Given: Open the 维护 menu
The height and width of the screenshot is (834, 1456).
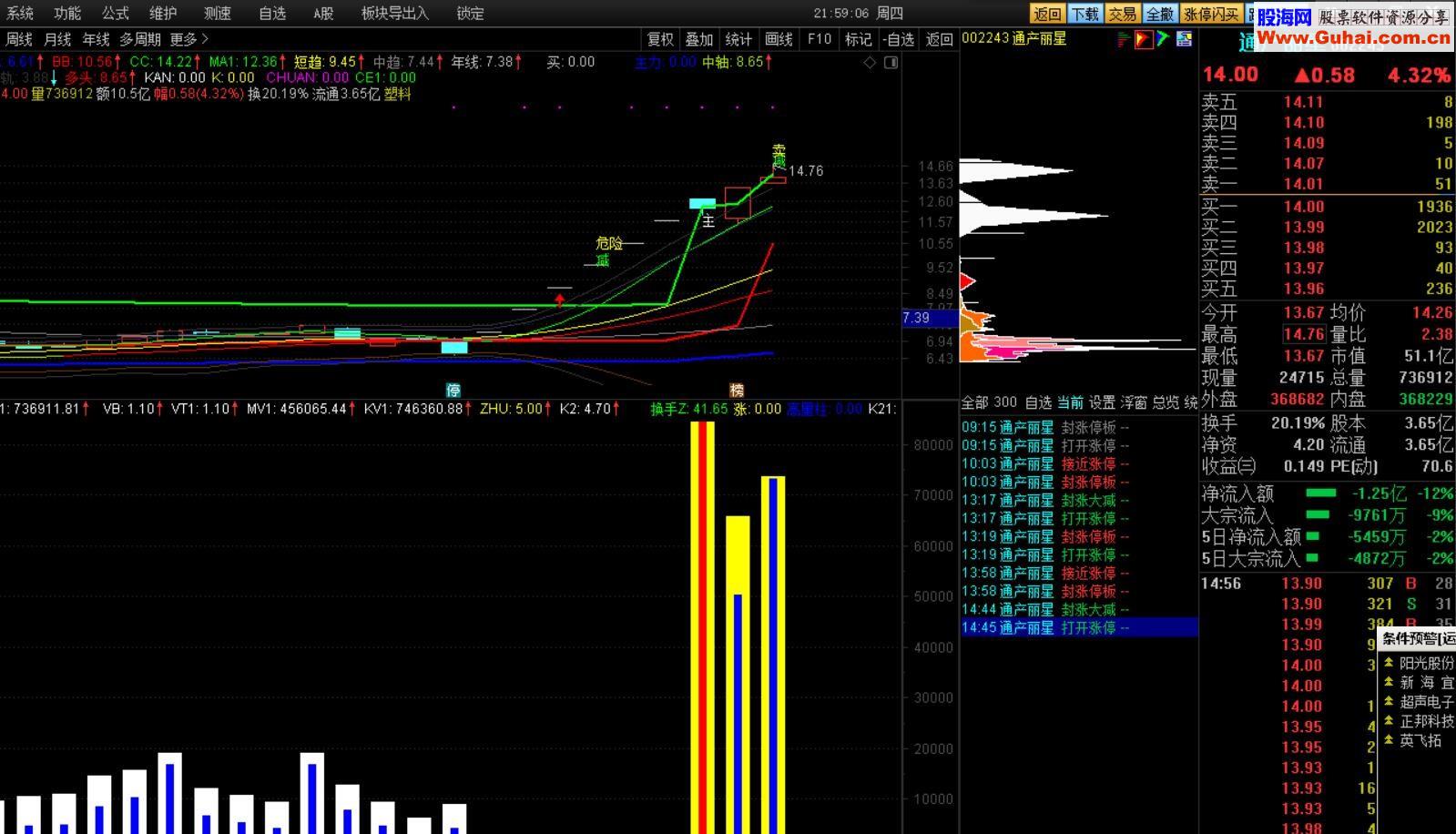Looking at the screenshot, I should [164, 13].
